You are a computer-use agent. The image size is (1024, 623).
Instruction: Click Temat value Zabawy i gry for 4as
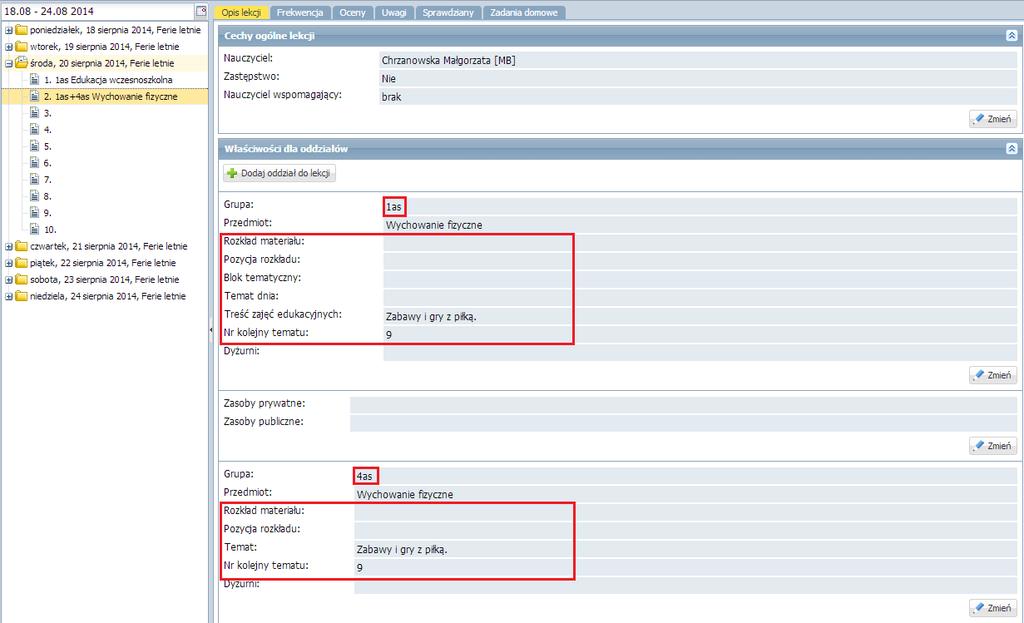402,550
